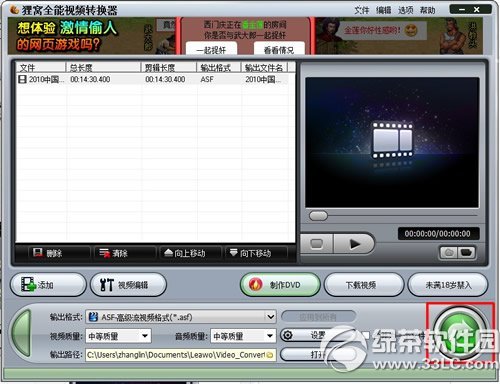This screenshot has height=384, width=500.
Task: Select the film icon of the 2010中国 row
Action: pyautogui.click(x=22, y=79)
